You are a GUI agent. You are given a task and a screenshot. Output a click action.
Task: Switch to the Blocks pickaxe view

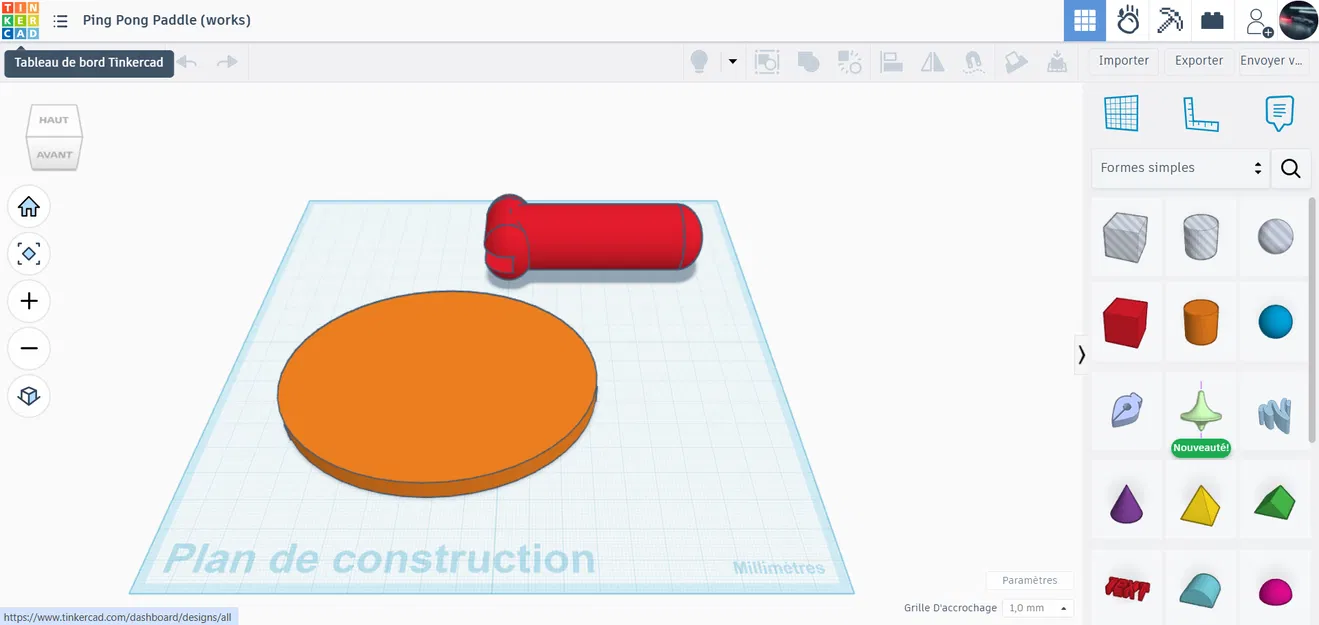1170,20
